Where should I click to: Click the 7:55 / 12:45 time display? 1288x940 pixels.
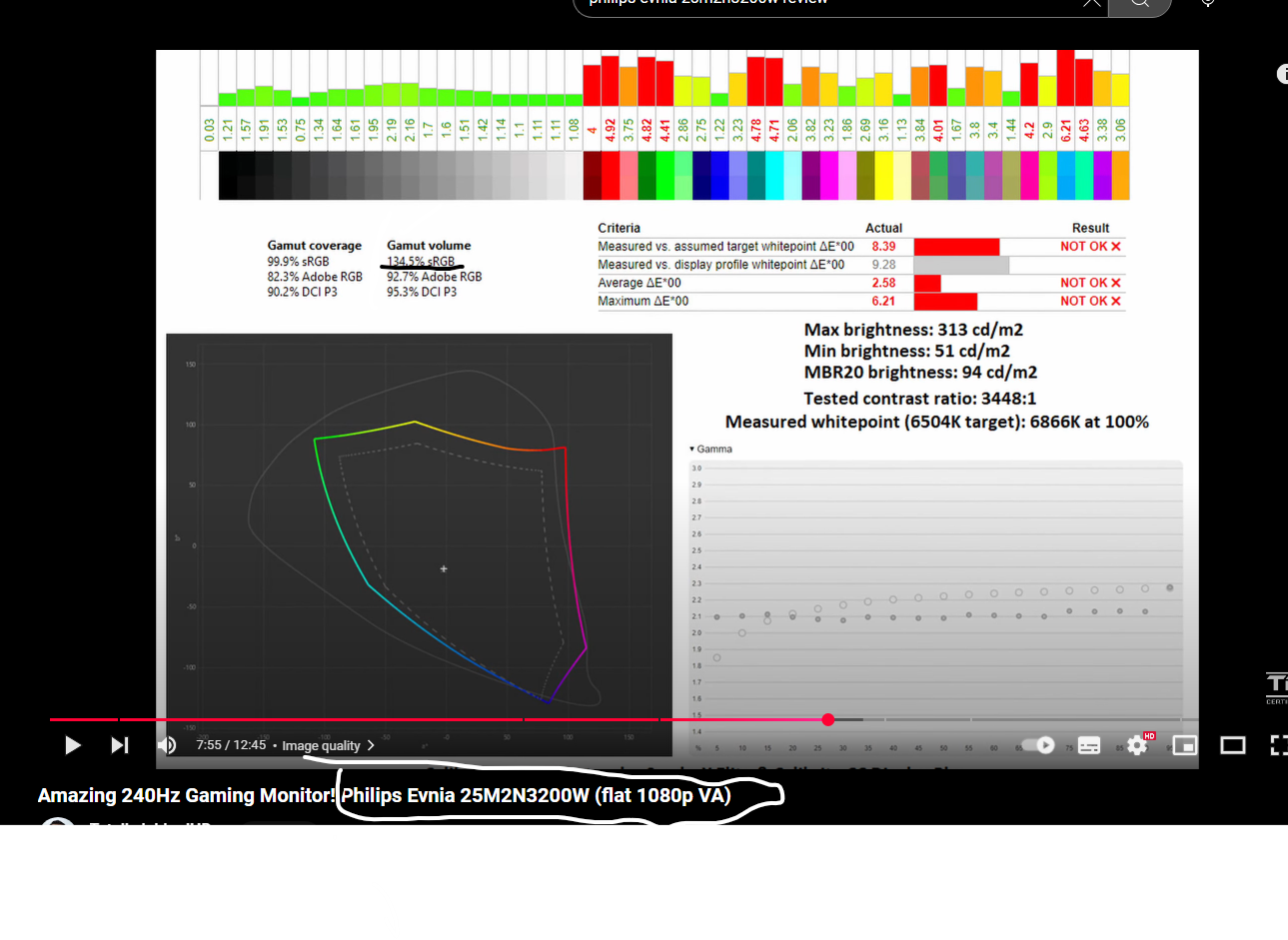(231, 745)
